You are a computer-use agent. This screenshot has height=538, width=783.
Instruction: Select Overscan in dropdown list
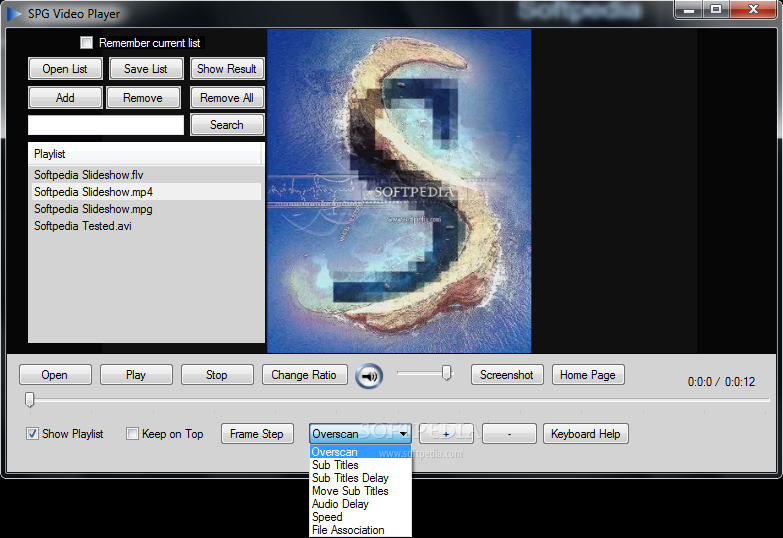click(361, 452)
